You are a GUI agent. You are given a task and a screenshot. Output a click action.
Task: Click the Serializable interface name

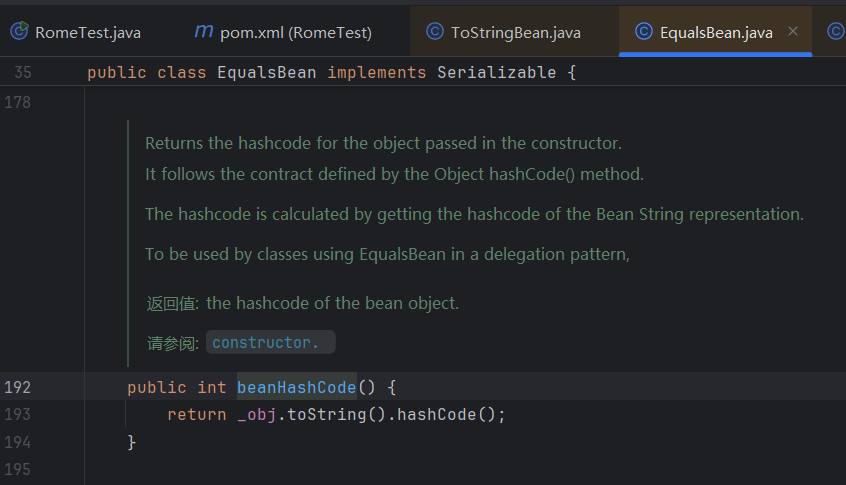[x=496, y=73]
